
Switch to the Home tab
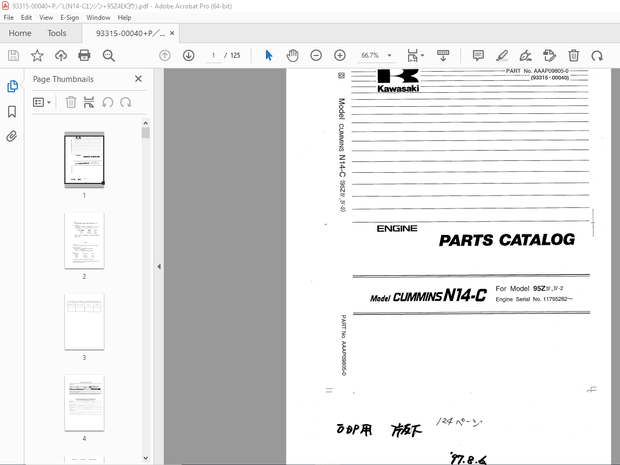(20, 33)
